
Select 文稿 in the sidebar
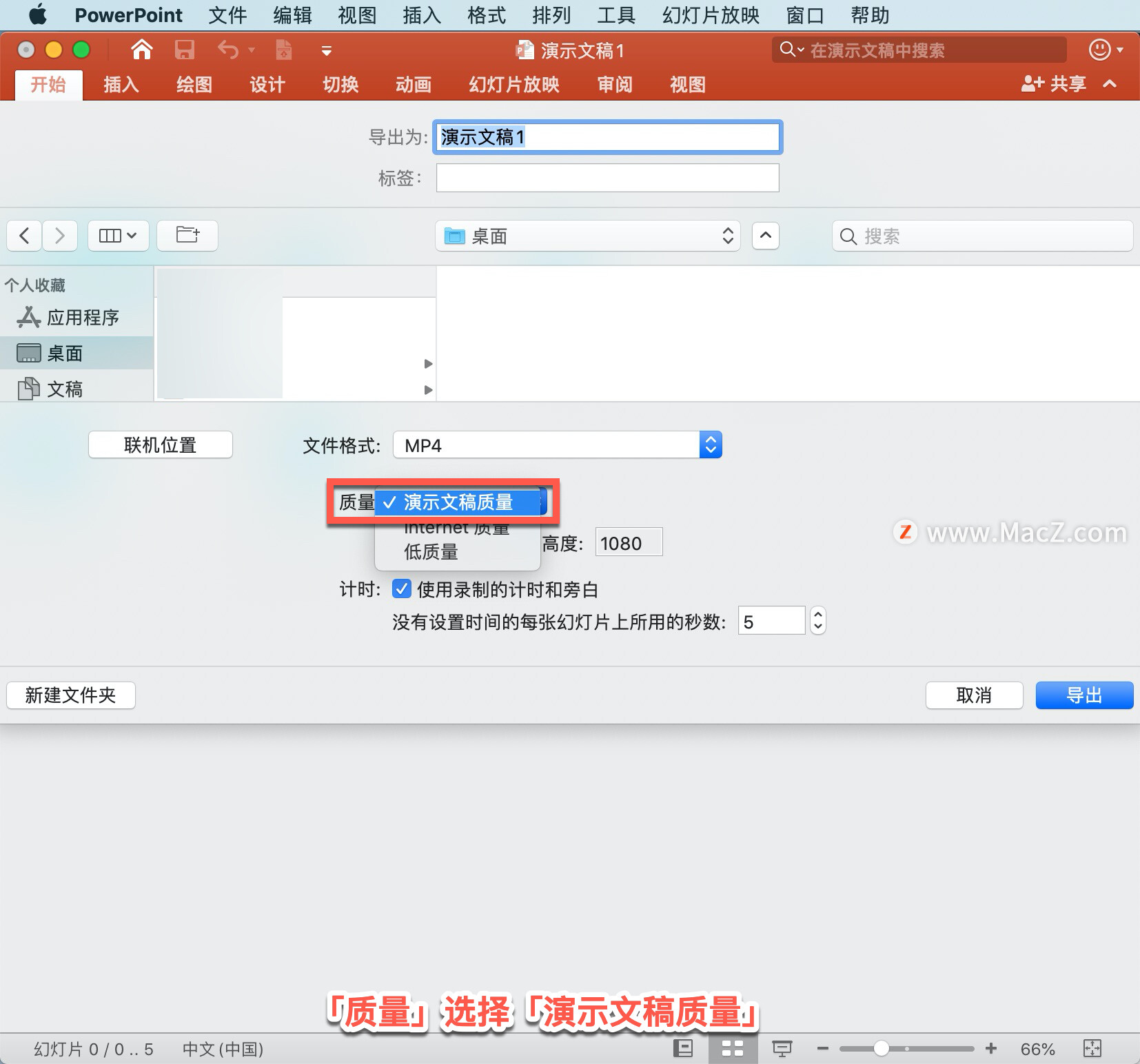click(x=77, y=389)
